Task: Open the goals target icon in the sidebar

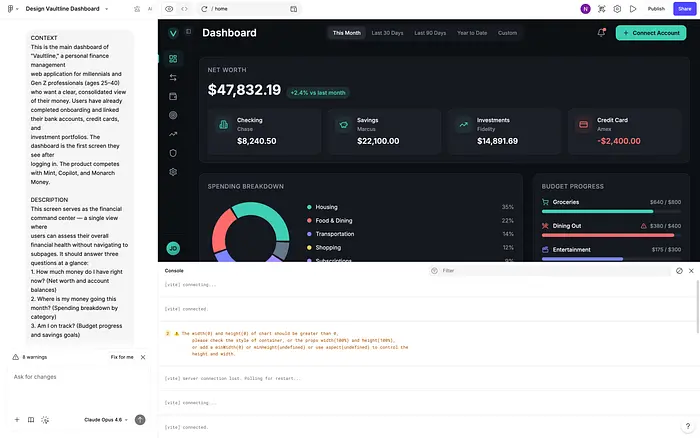Action: coord(173,115)
